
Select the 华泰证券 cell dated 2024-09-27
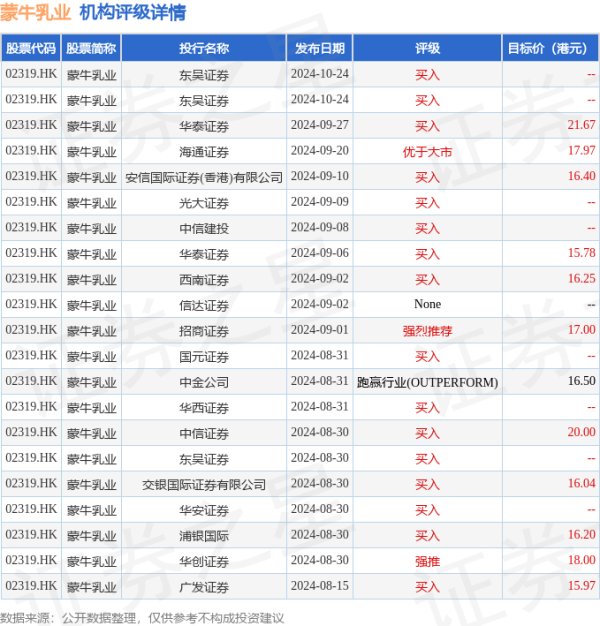[204, 126]
